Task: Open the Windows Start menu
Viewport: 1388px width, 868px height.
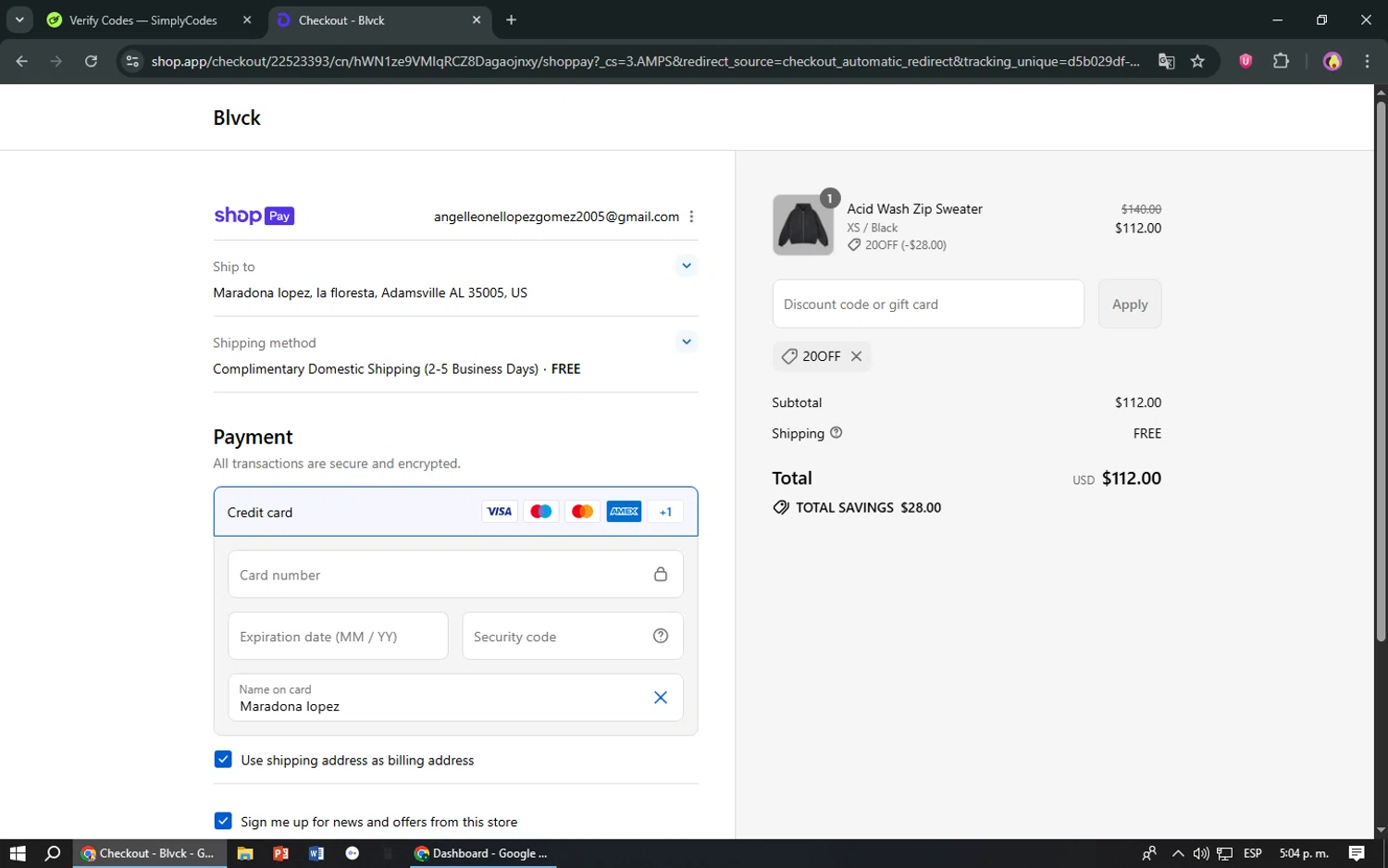Action: (18, 853)
